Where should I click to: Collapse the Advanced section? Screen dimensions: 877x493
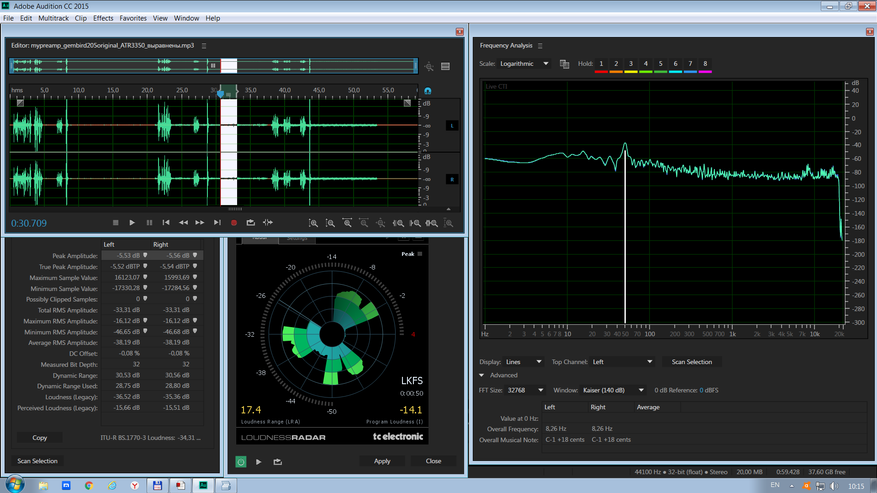click(482, 375)
